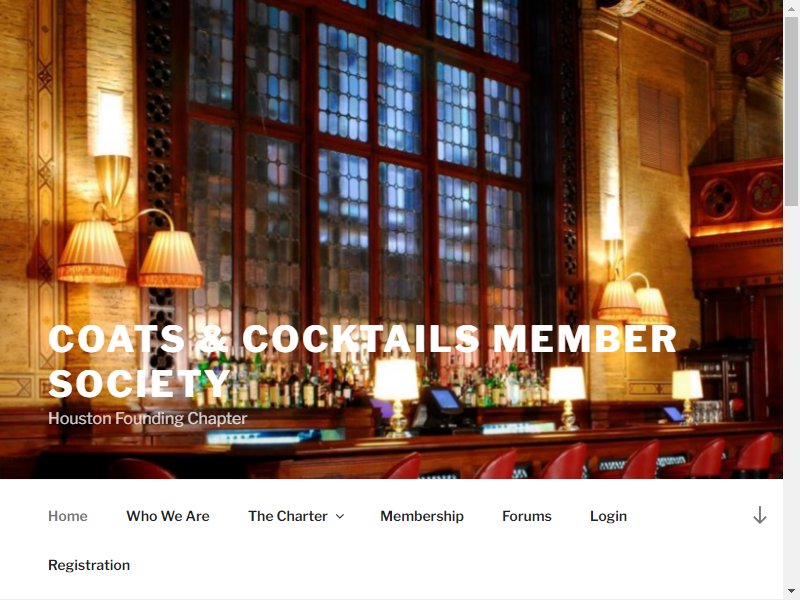This screenshot has width=800, height=600.
Task: Click the liquor bottles behind the bar
Action: 286,383
